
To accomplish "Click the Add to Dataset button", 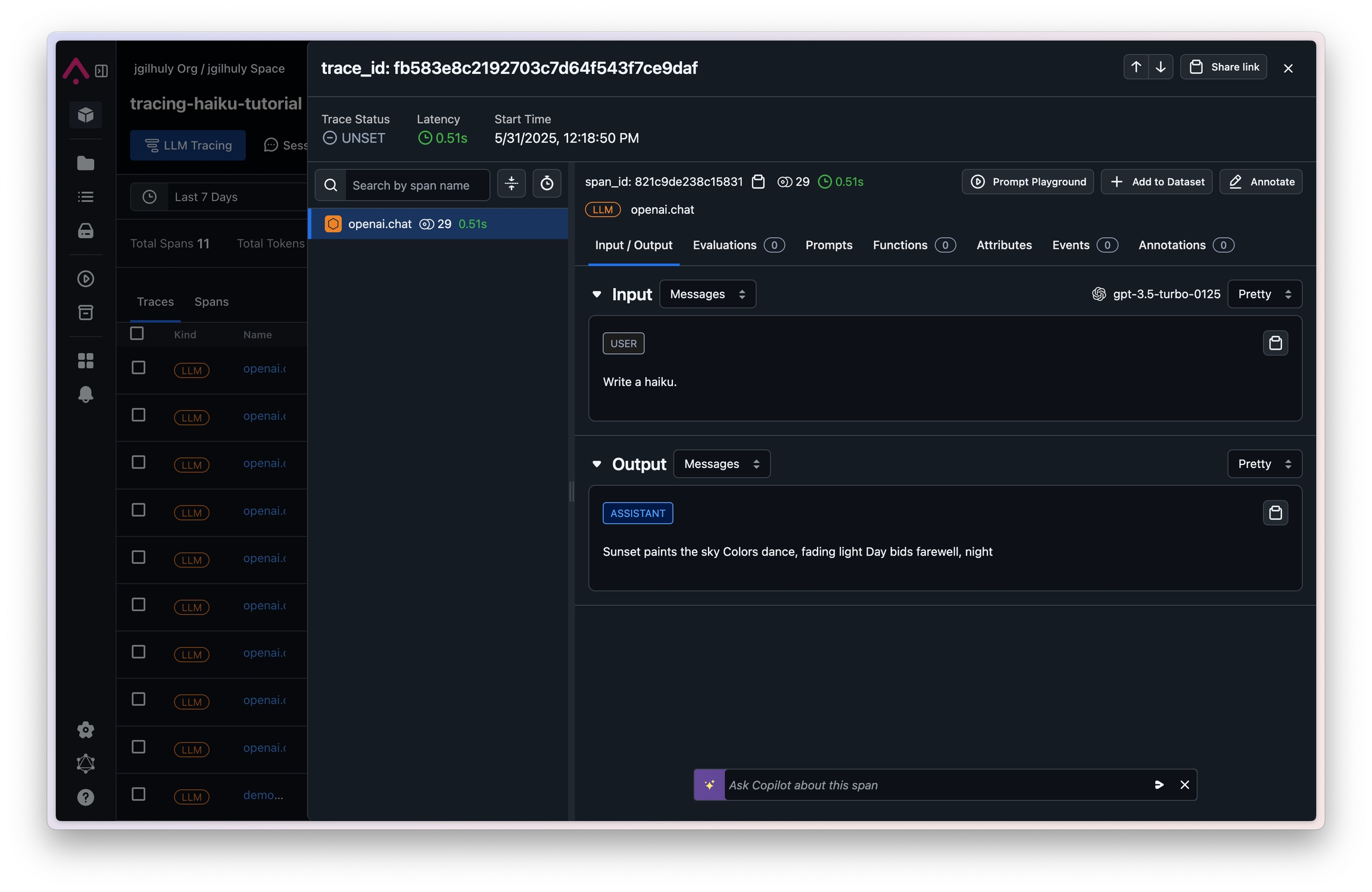I will [x=1156, y=182].
